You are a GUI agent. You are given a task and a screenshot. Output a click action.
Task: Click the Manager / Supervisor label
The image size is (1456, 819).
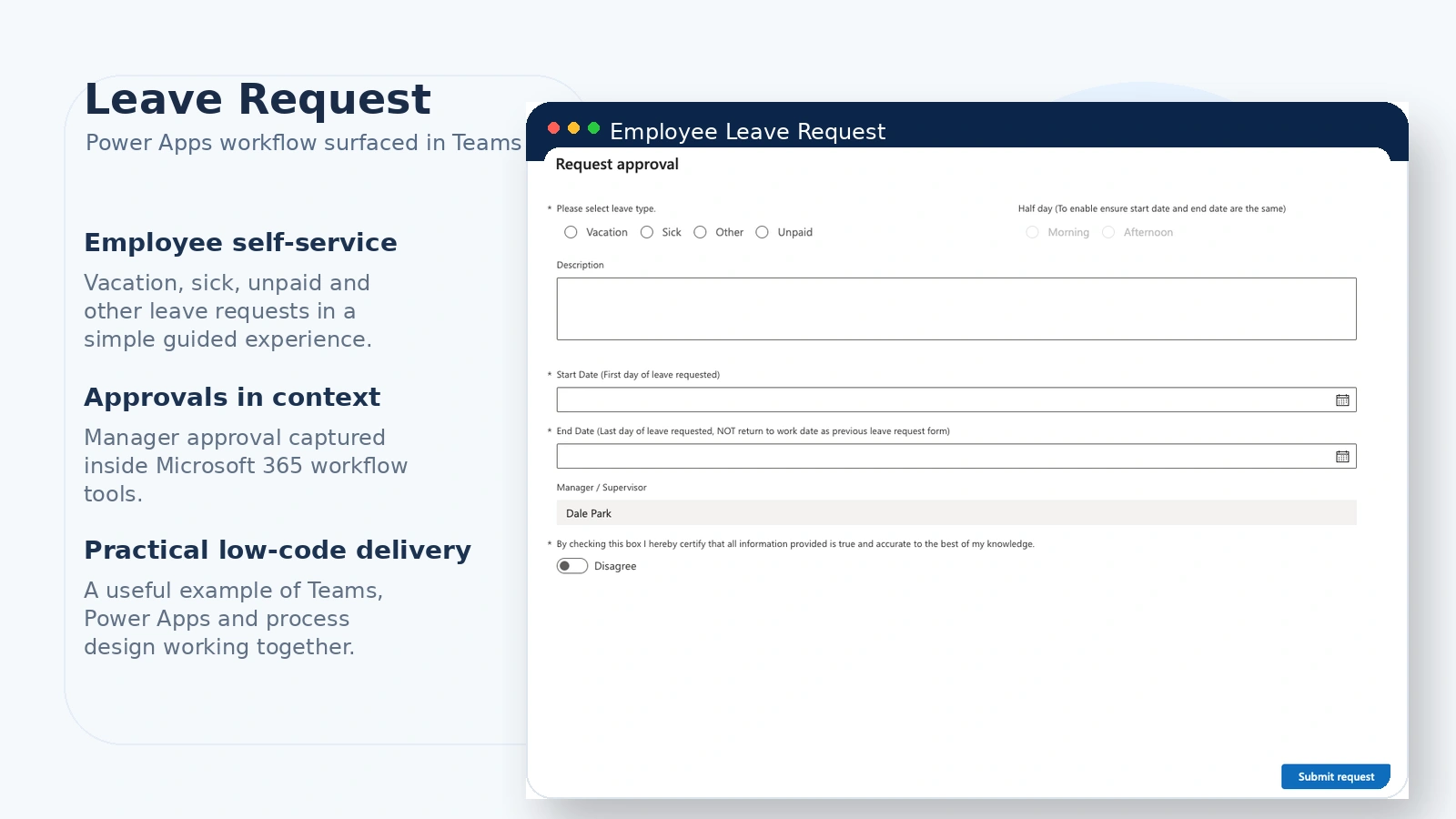coord(602,488)
